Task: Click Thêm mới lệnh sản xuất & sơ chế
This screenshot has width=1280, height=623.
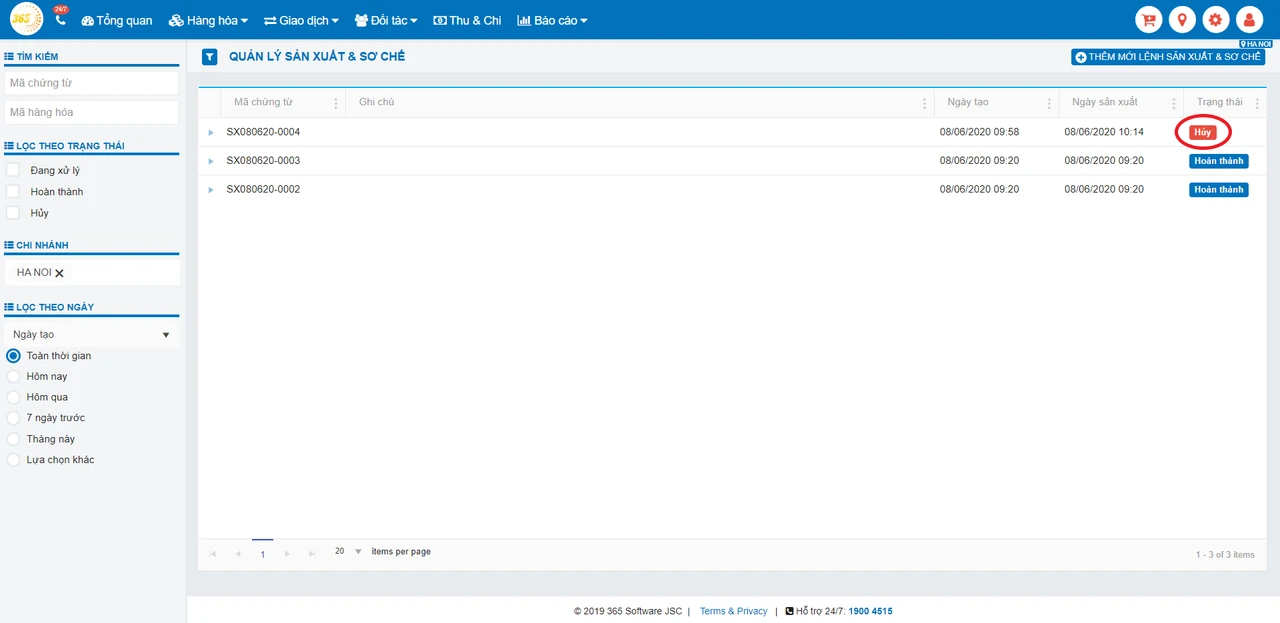Action: click(x=1168, y=57)
